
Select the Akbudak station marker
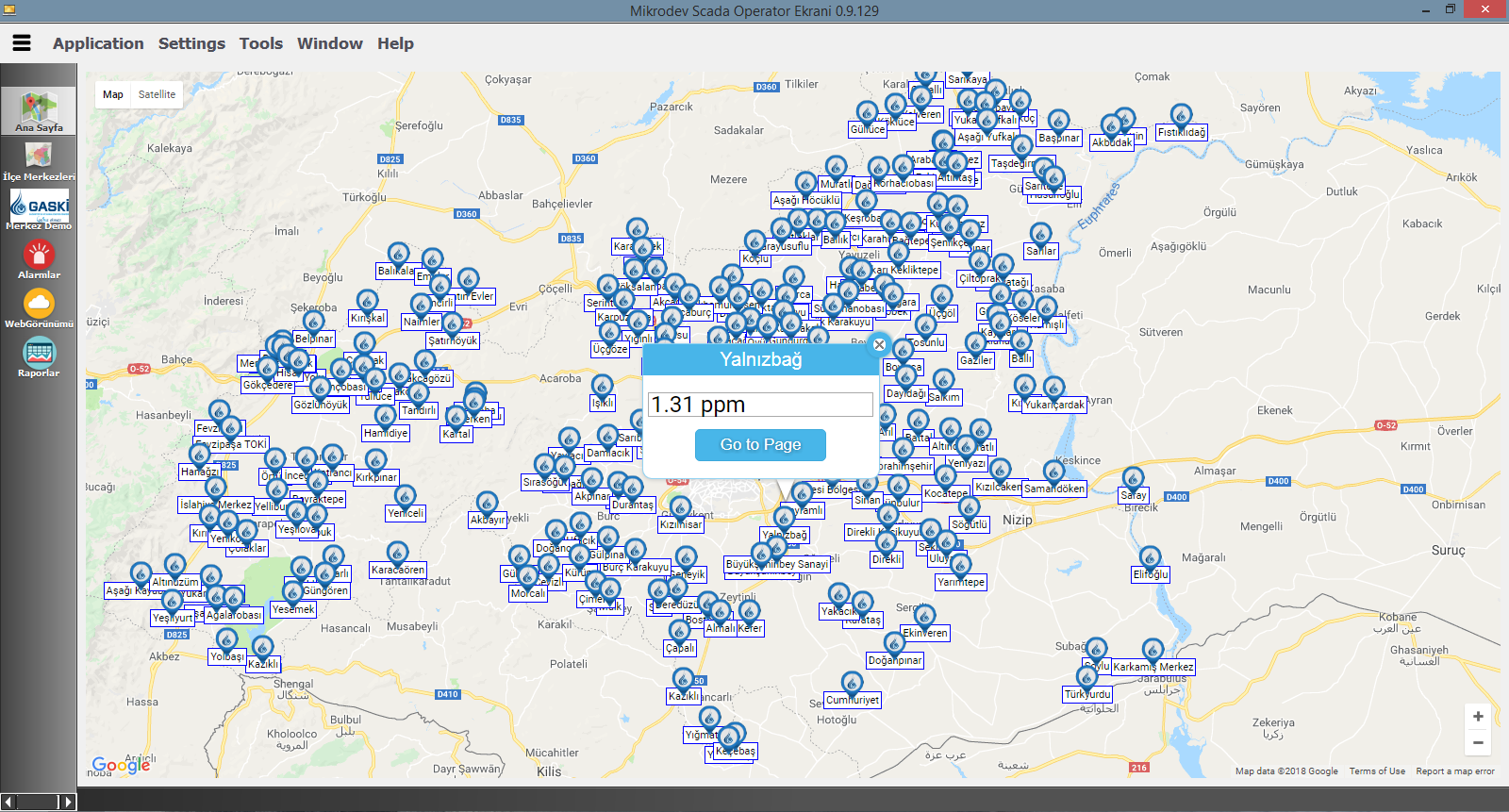pos(1111,126)
